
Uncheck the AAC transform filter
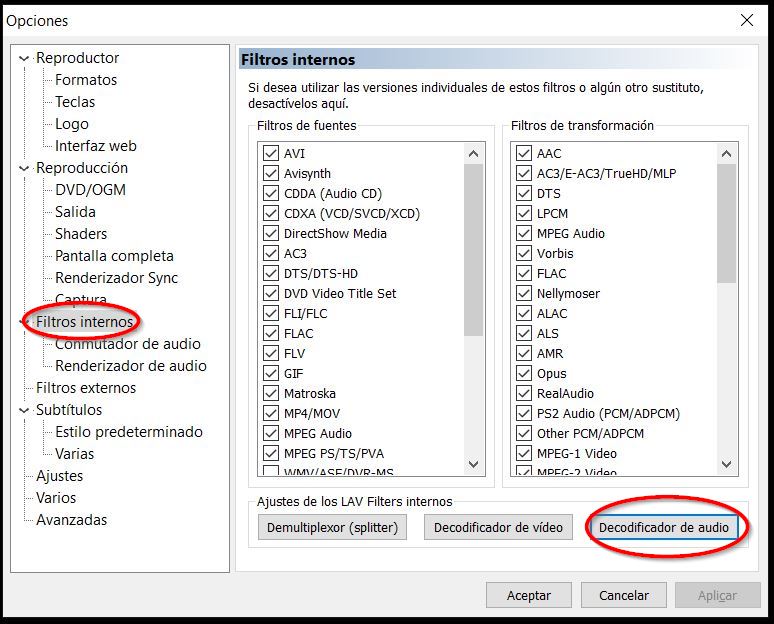point(524,154)
